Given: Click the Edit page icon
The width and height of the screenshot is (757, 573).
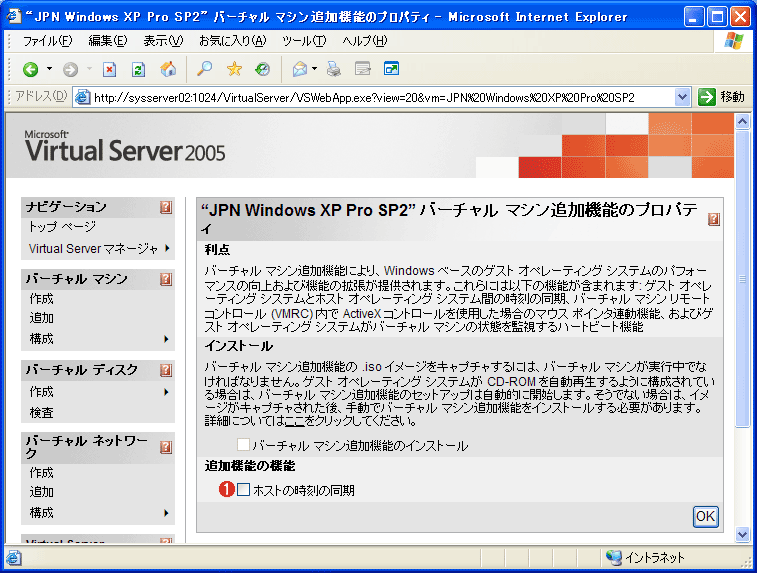Looking at the screenshot, I should [363, 70].
